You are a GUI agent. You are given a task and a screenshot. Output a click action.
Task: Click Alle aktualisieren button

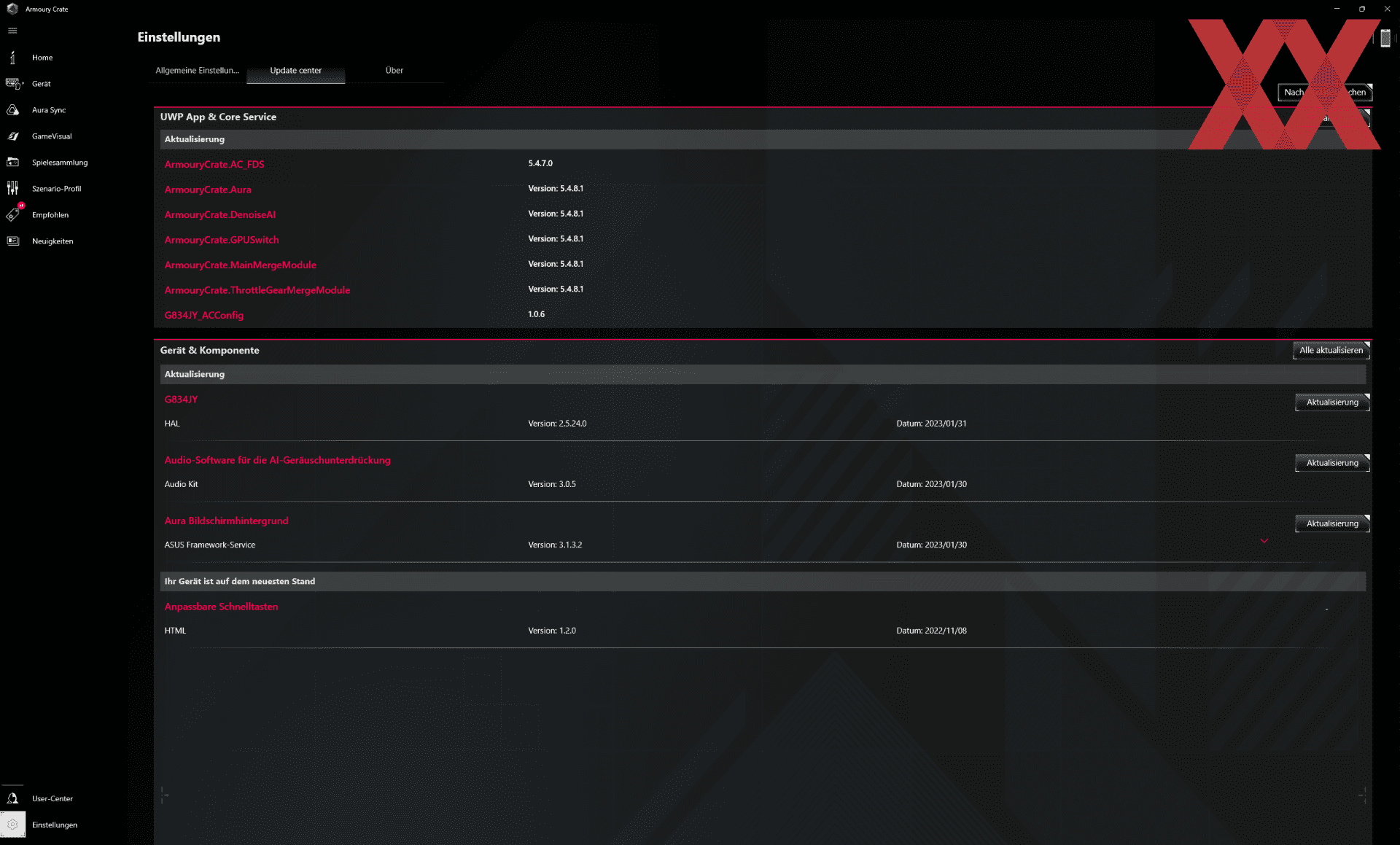(1331, 351)
